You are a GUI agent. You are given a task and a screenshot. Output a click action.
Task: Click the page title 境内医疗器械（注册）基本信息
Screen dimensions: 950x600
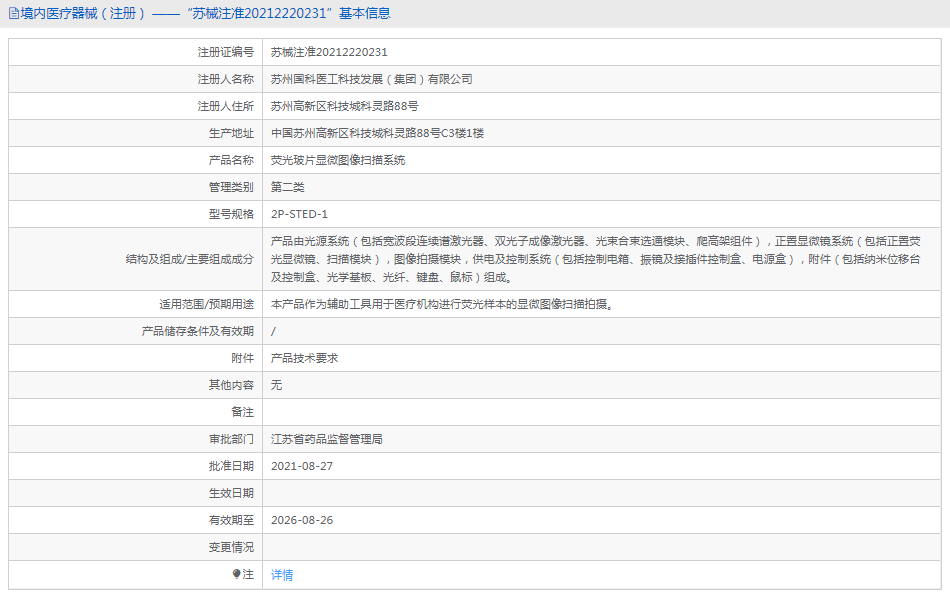[x=205, y=13]
